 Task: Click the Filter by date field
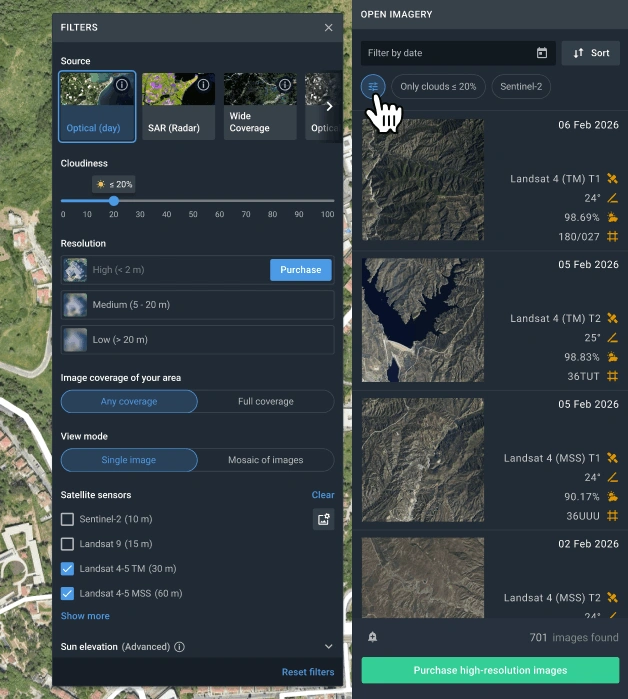pyautogui.click(x=458, y=53)
